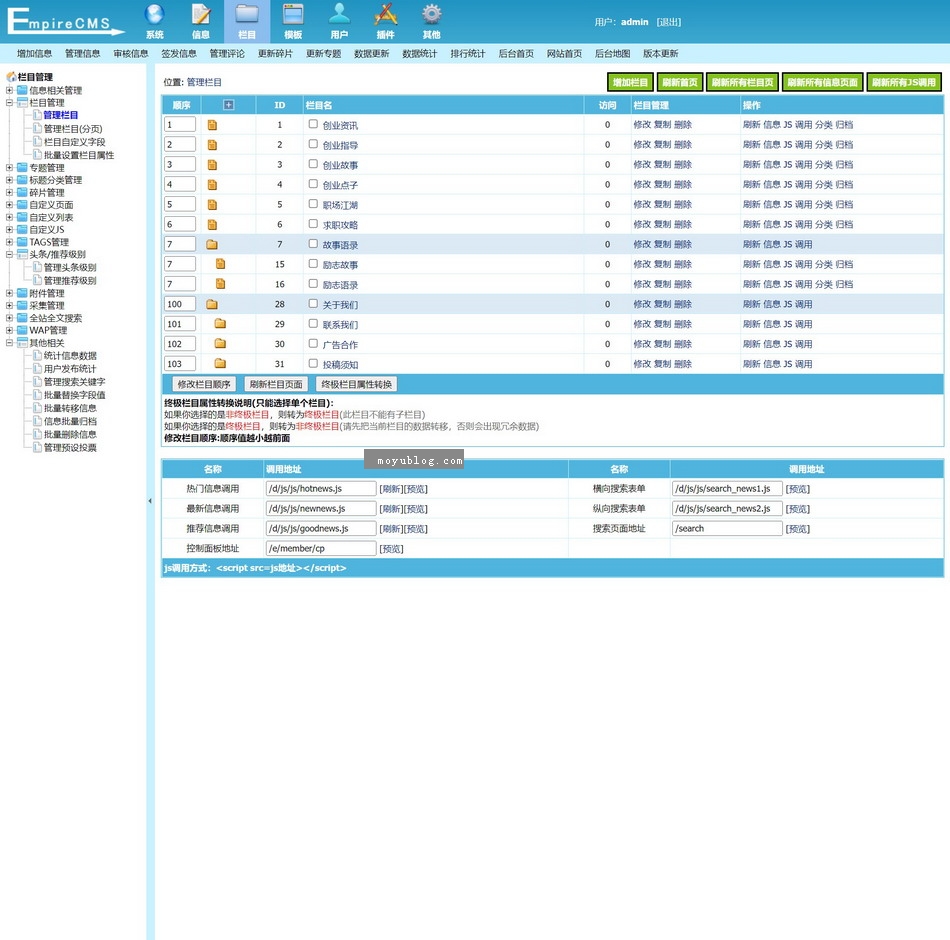Click the EmpireCMS logo
The image size is (950, 940).
click(64, 21)
